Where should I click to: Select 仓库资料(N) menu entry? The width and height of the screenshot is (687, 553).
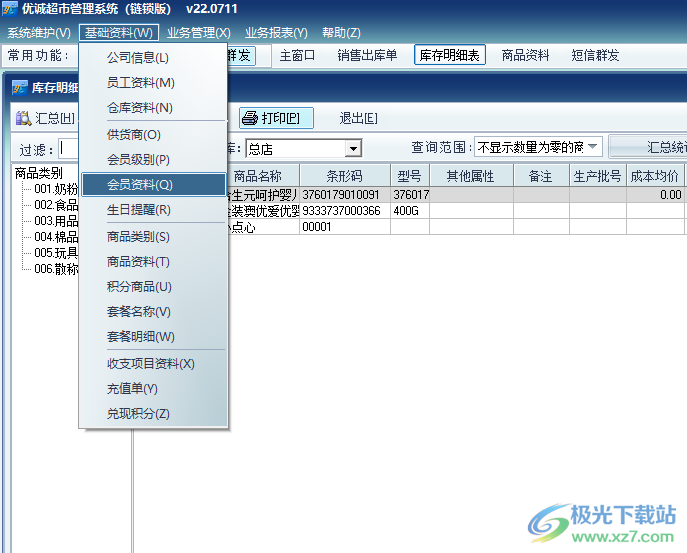click(x=153, y=107)
